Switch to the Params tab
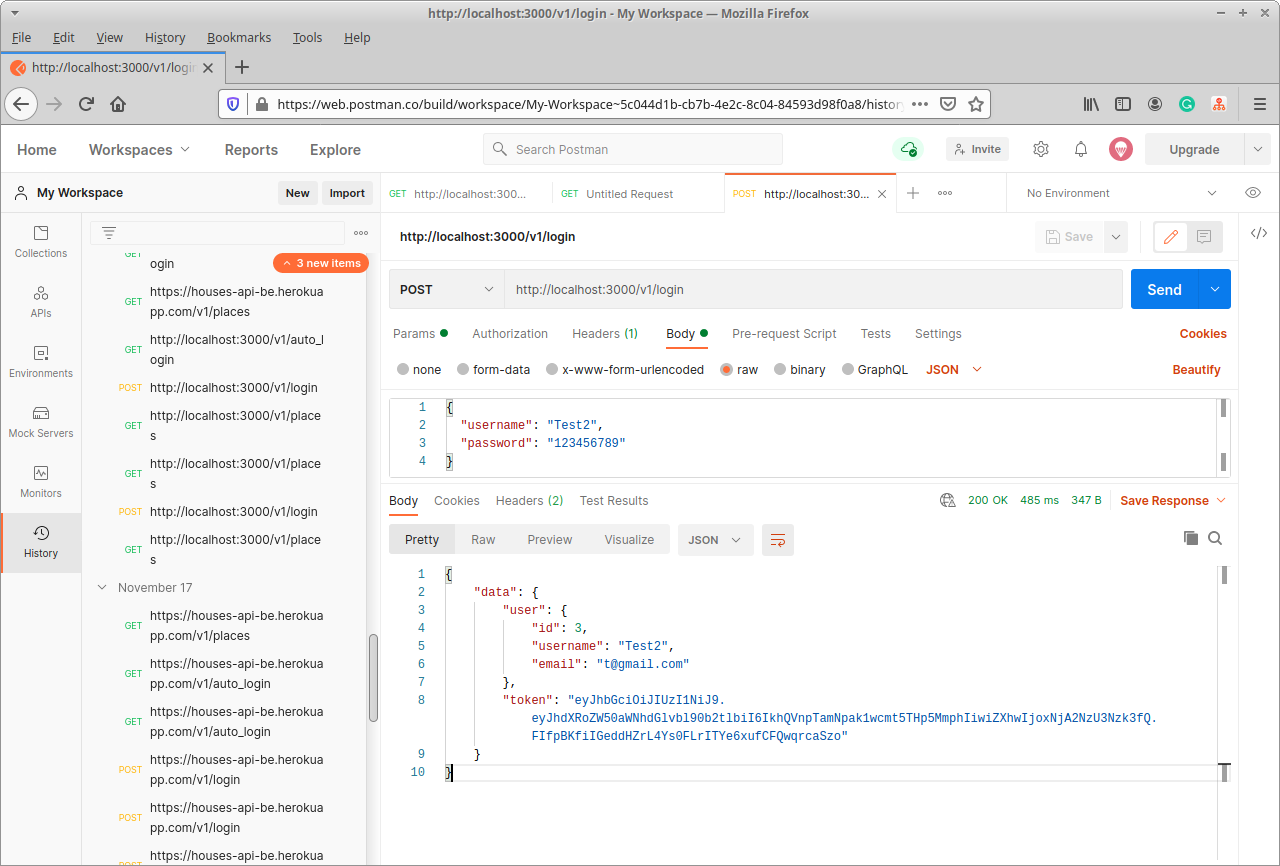This screenshot has width=1280, height=866. [x=420, y=333]
